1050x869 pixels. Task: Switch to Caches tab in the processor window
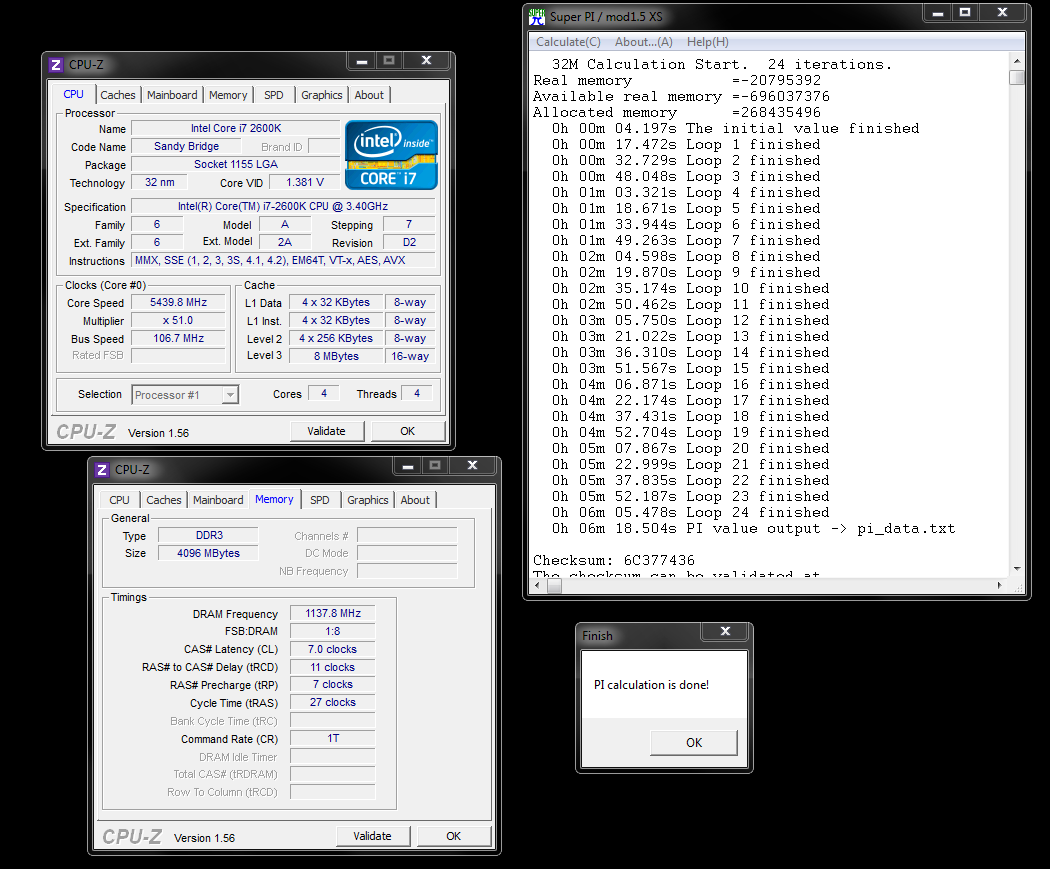117,95
